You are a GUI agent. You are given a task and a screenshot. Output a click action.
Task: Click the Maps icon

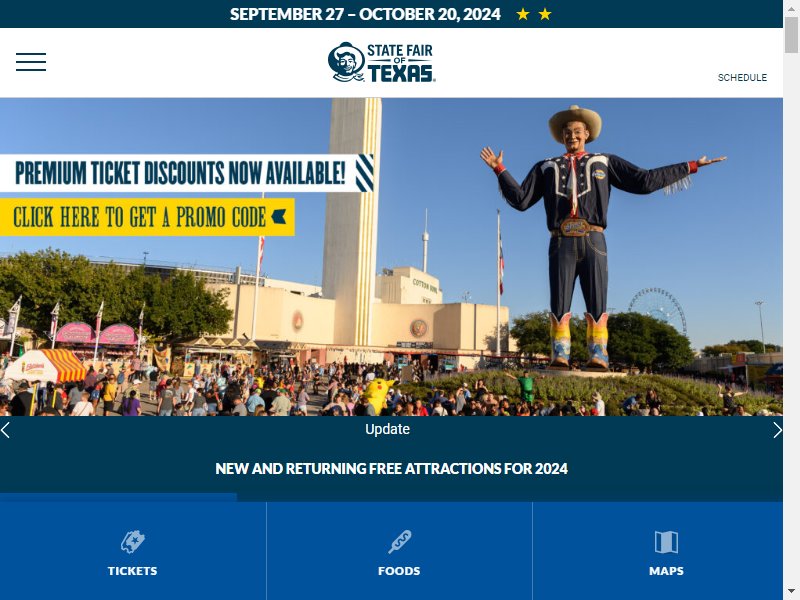tap(666, 542)
